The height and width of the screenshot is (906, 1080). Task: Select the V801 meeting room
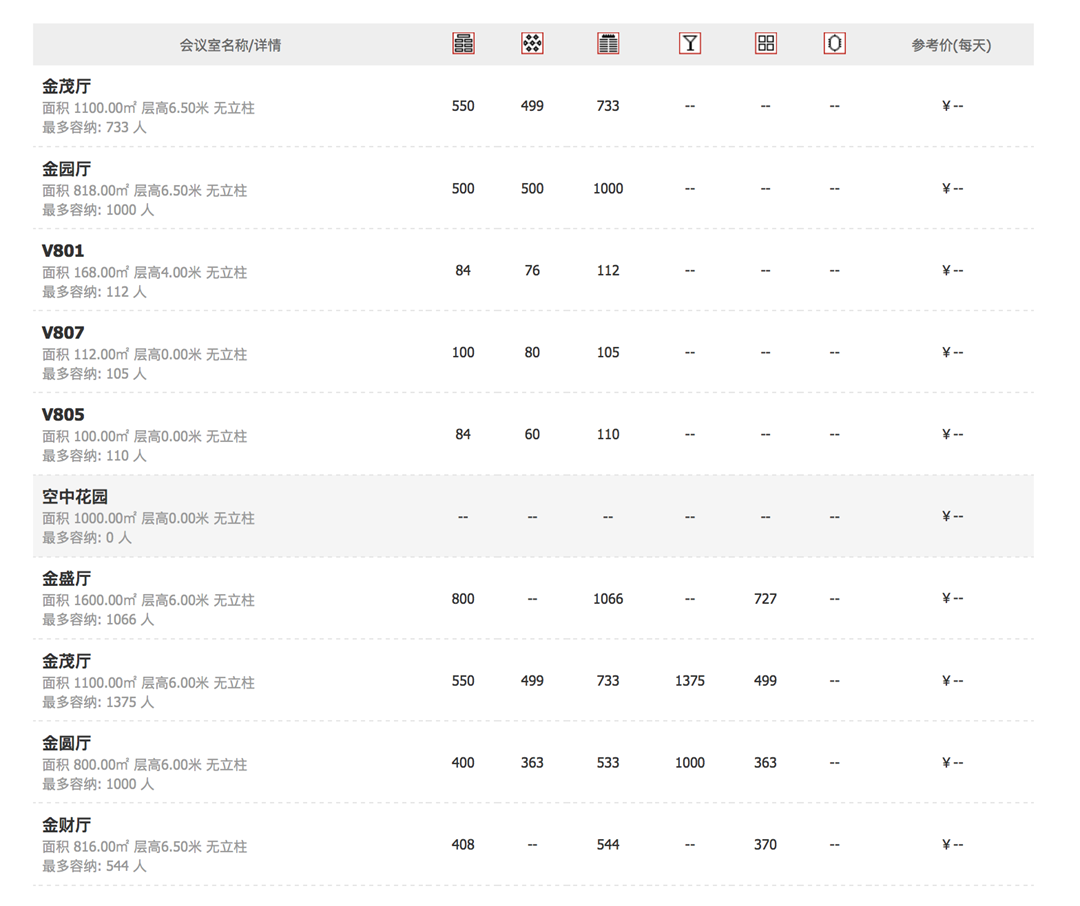(63, 251)
